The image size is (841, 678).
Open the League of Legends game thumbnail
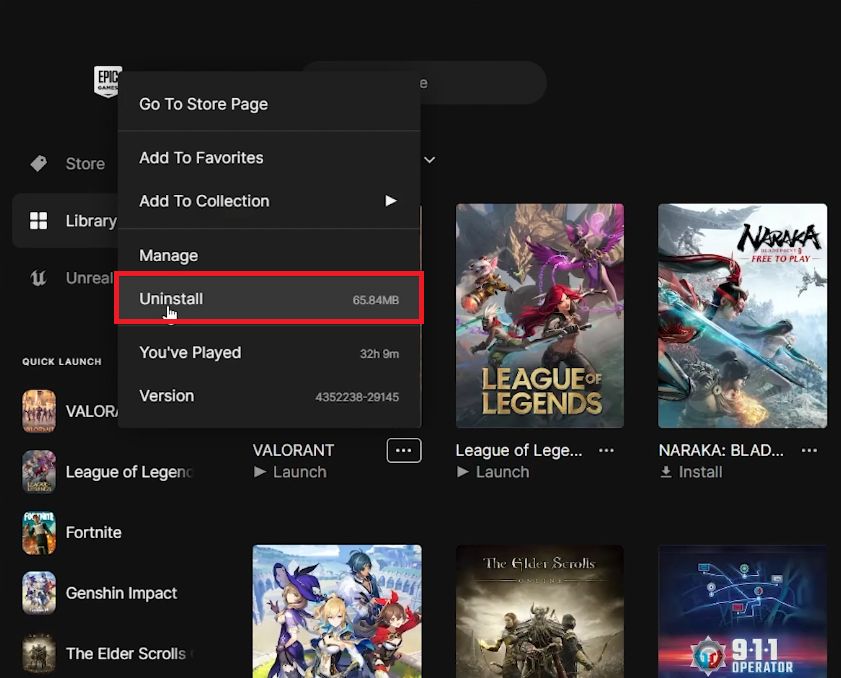(x=540, y=315)
